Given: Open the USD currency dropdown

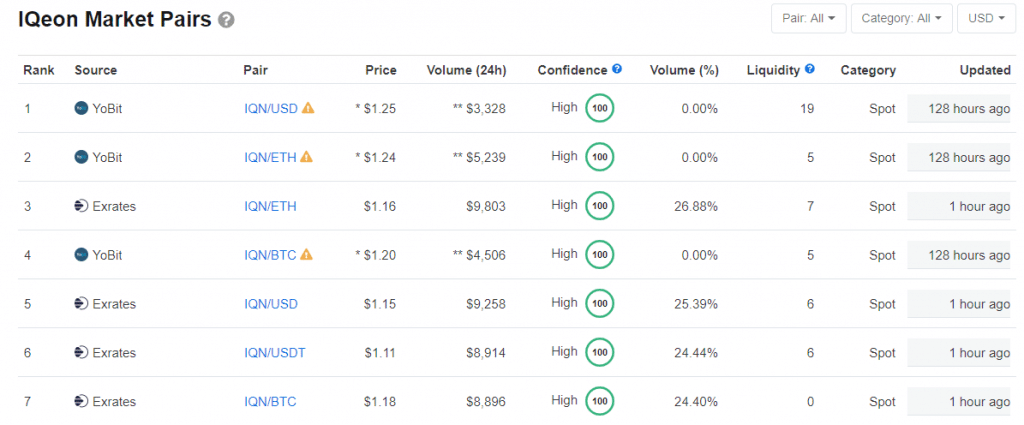Looking at the screenshot, I should click(x=986, y=18).
